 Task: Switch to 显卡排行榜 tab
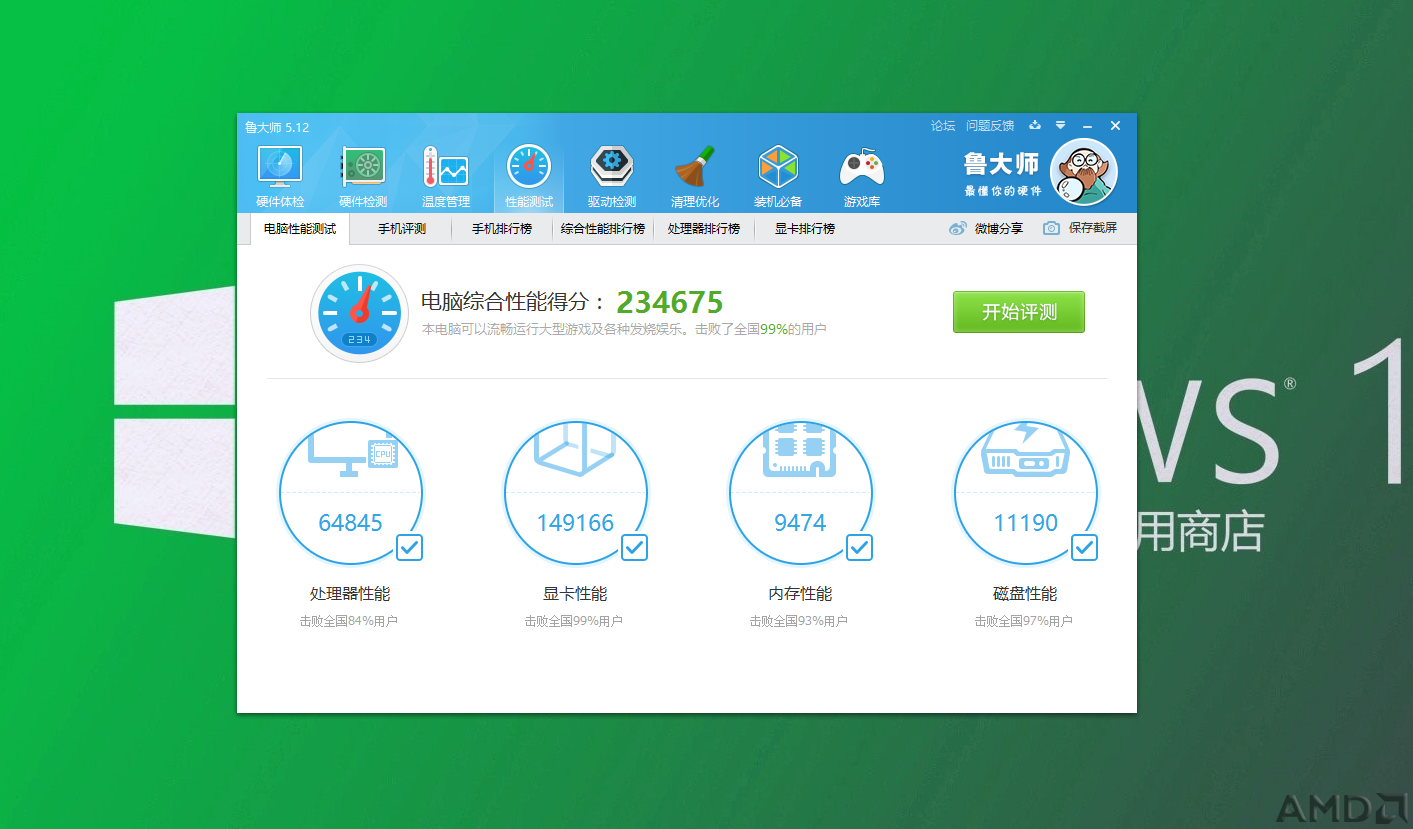coord(805,228)
